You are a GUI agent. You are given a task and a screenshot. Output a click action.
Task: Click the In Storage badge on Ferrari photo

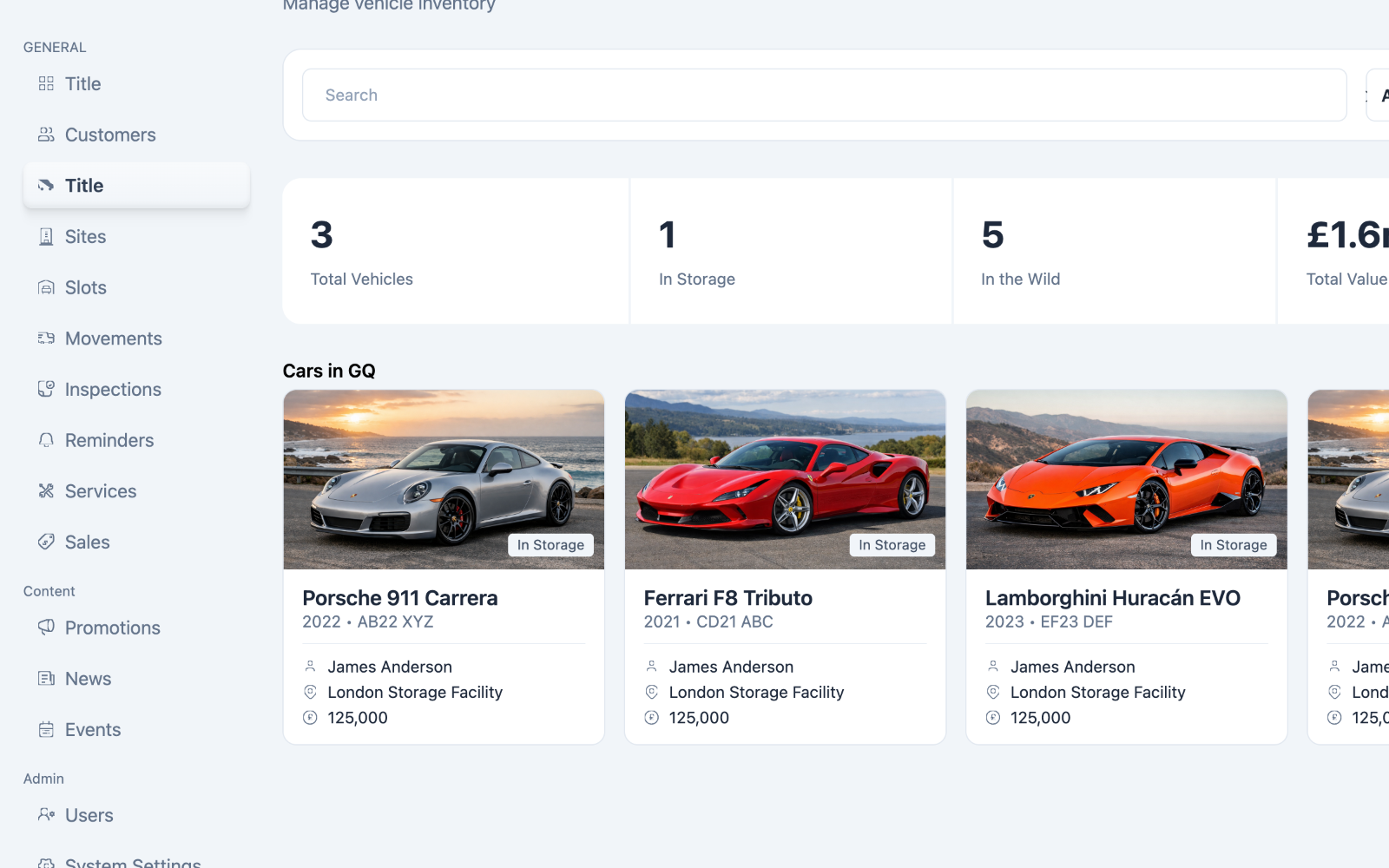[892, 545]
